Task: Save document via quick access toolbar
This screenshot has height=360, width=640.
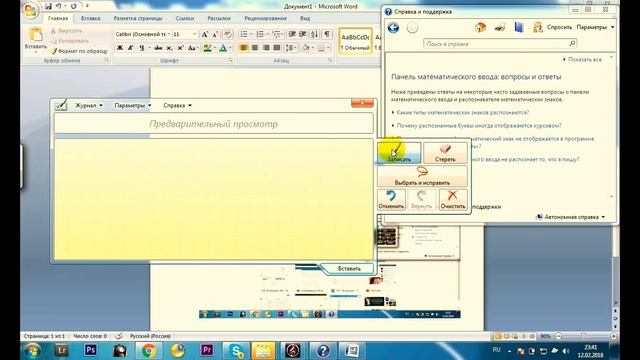Action: coord(48,6)
